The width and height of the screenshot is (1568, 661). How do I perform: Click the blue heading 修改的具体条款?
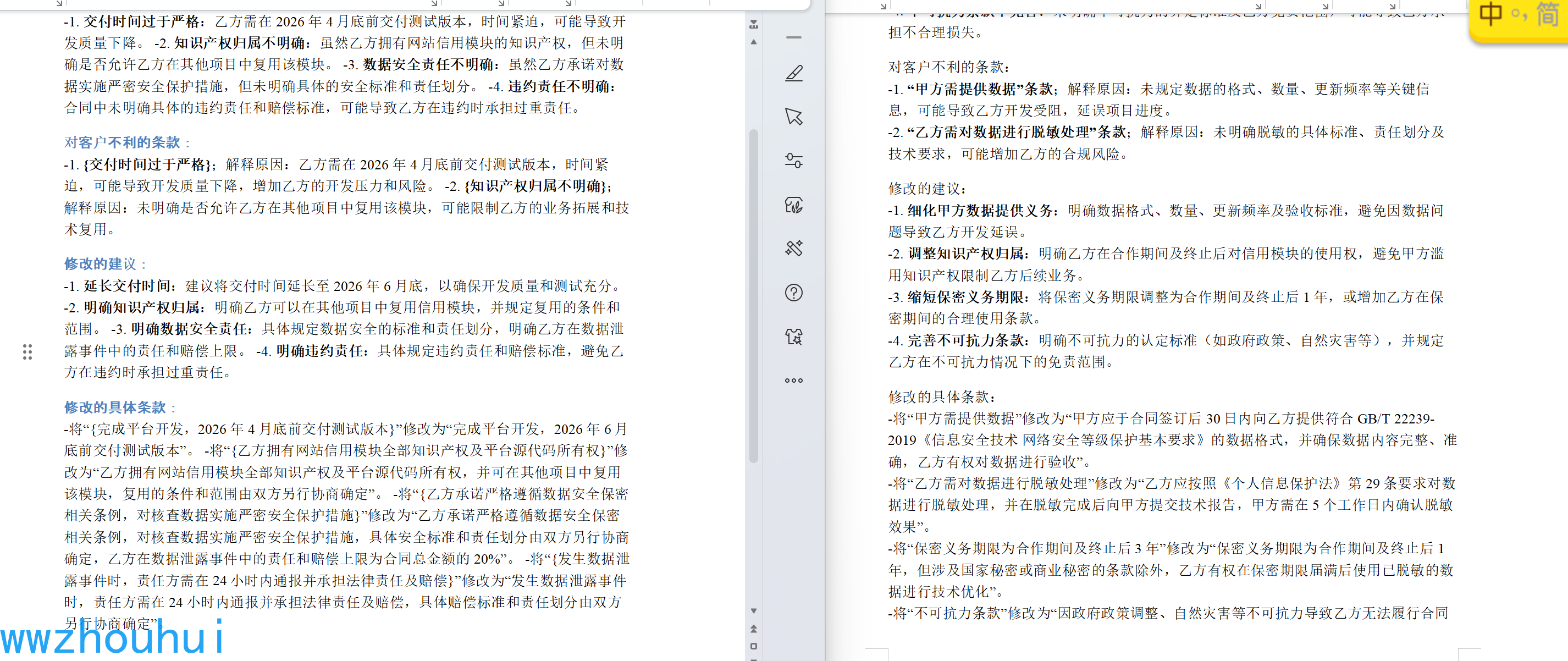[115, 407]
